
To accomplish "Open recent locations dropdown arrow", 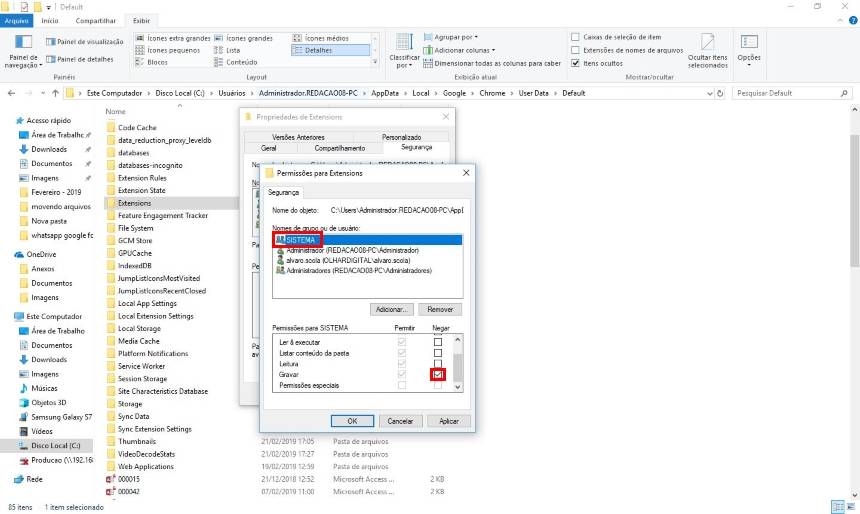I will [x=43, y=94].
